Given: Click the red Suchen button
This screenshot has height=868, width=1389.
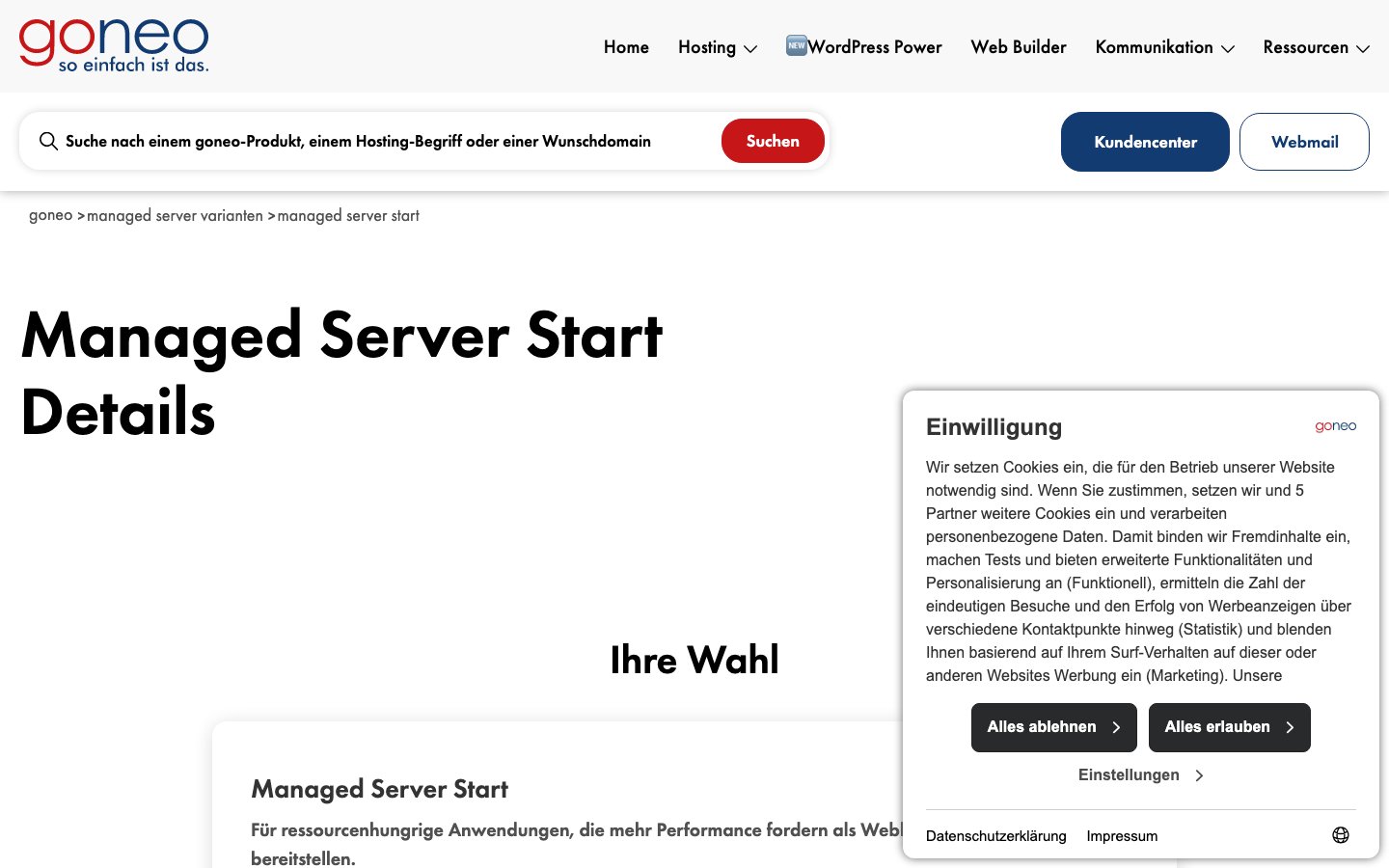Looking at the screenshot, I should click(x=773, y=141).
